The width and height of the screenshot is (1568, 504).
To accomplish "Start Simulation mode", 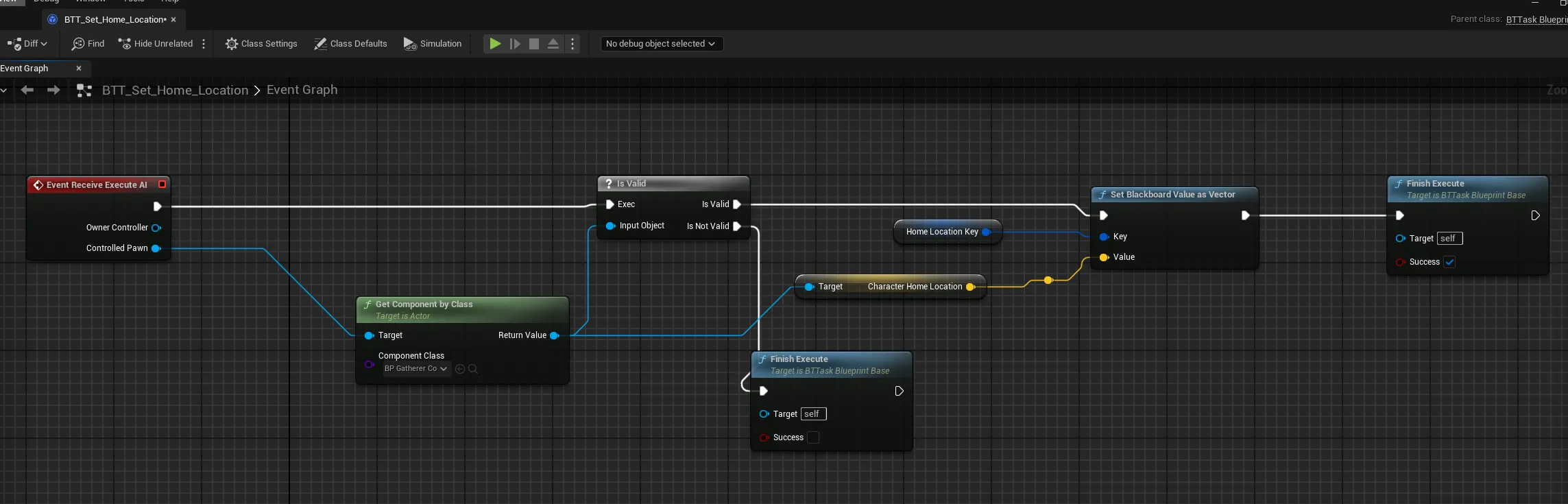I will coord(433,44).
